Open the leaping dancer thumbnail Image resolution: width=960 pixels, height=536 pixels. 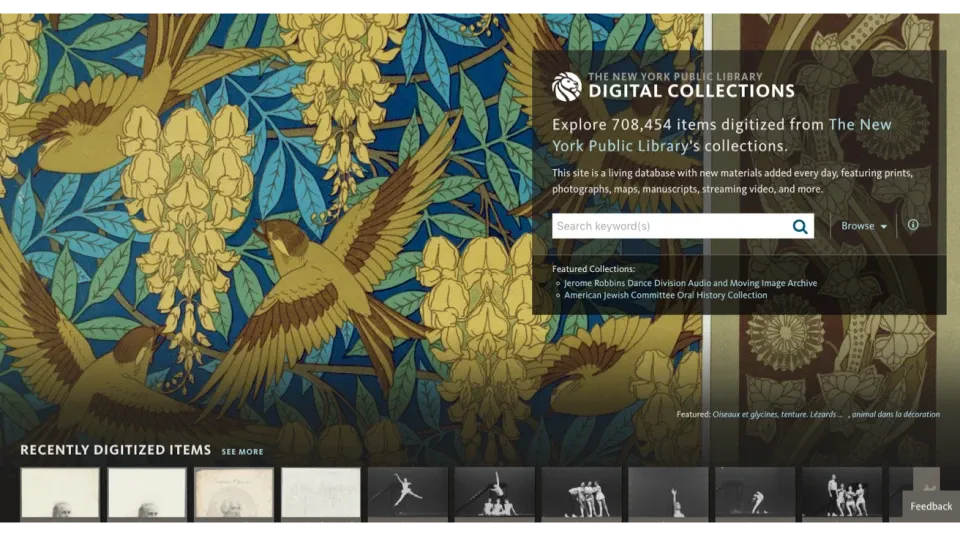[x=408, y=494]
